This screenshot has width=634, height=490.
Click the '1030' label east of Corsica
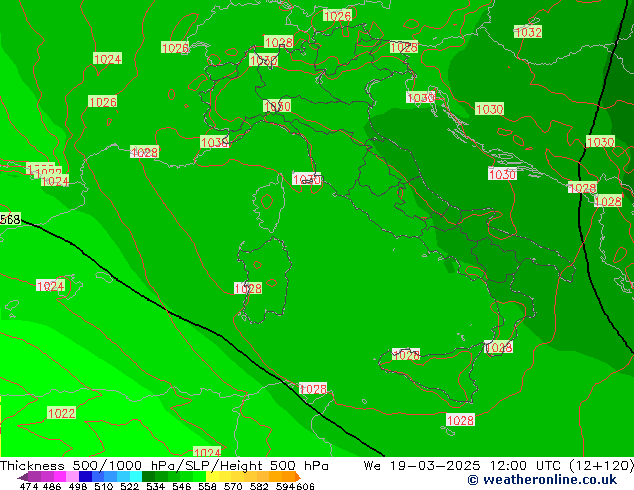306,179
